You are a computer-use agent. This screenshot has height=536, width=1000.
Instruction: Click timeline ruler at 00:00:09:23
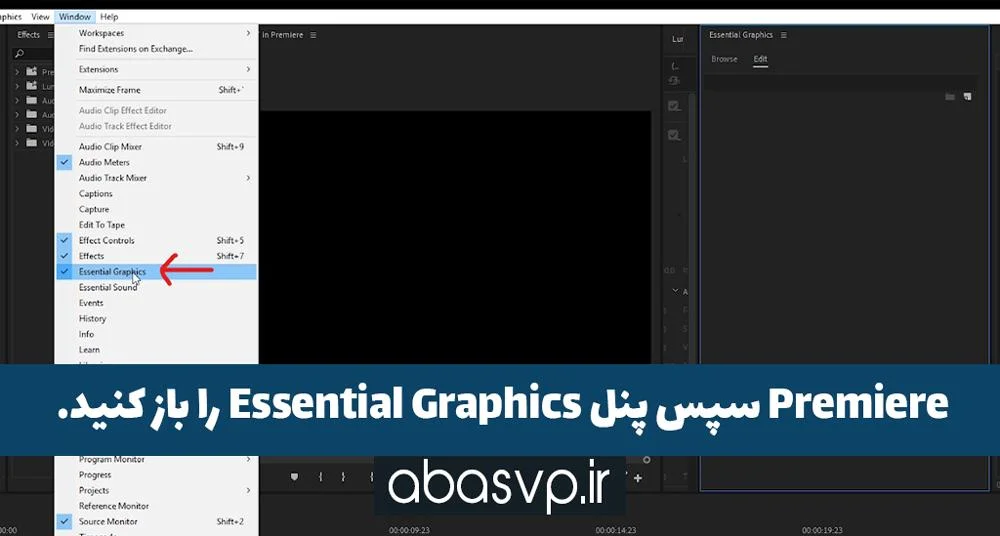[x=409, y=530]
